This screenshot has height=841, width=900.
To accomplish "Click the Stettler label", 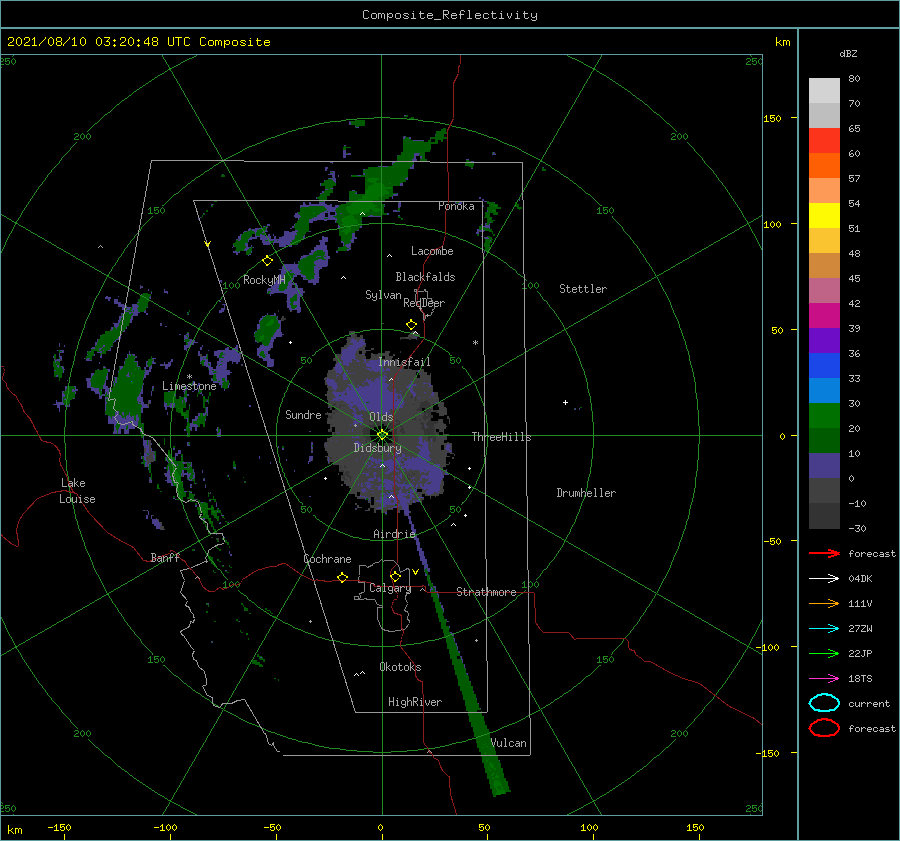I will click(583, 289).
